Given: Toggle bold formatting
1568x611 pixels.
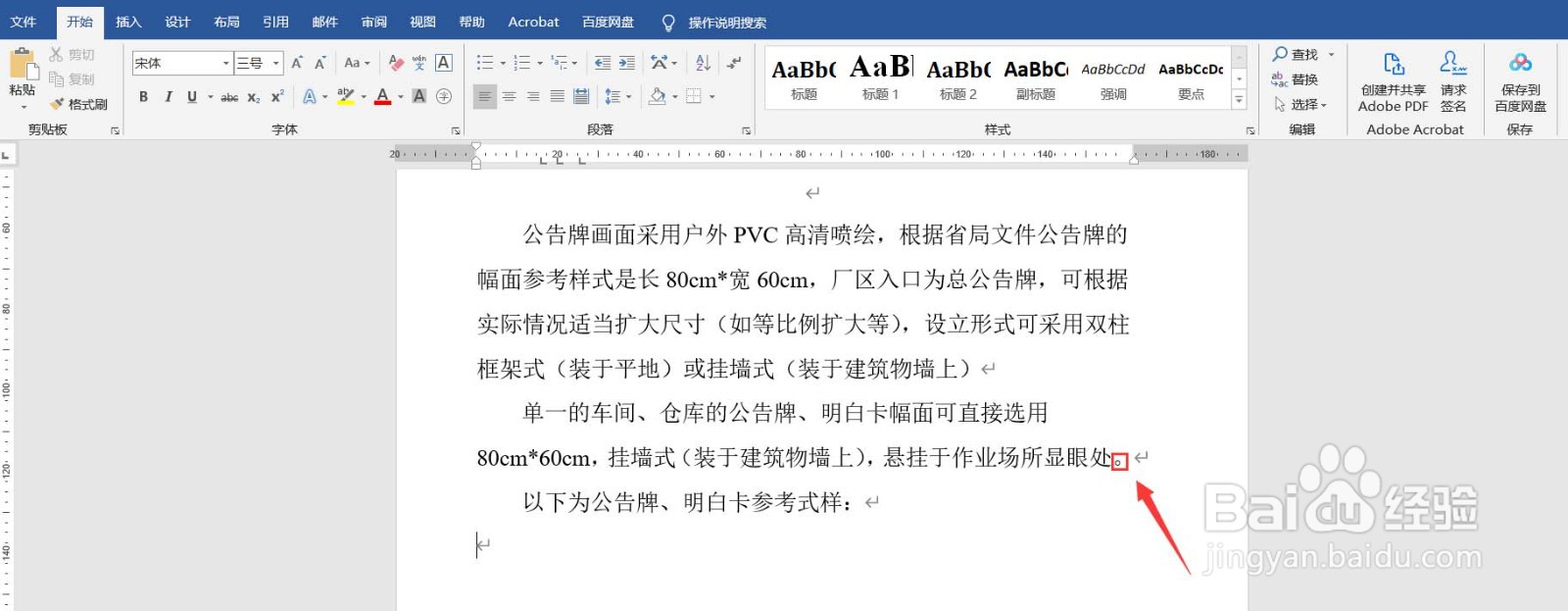Looking at the screenshot, I should [144, 96].
